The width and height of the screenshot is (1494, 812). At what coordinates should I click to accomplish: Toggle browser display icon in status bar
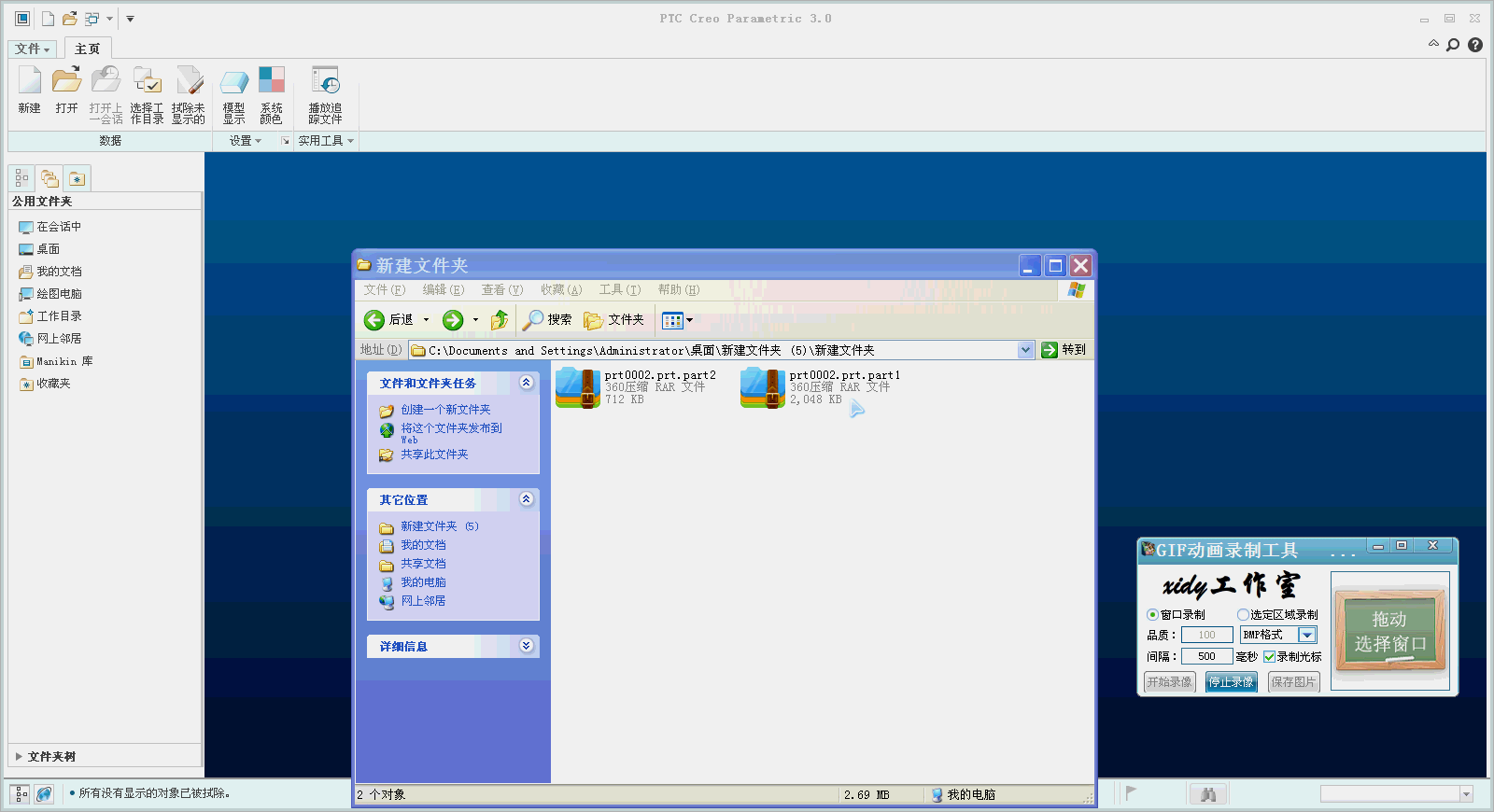point(44,794)
